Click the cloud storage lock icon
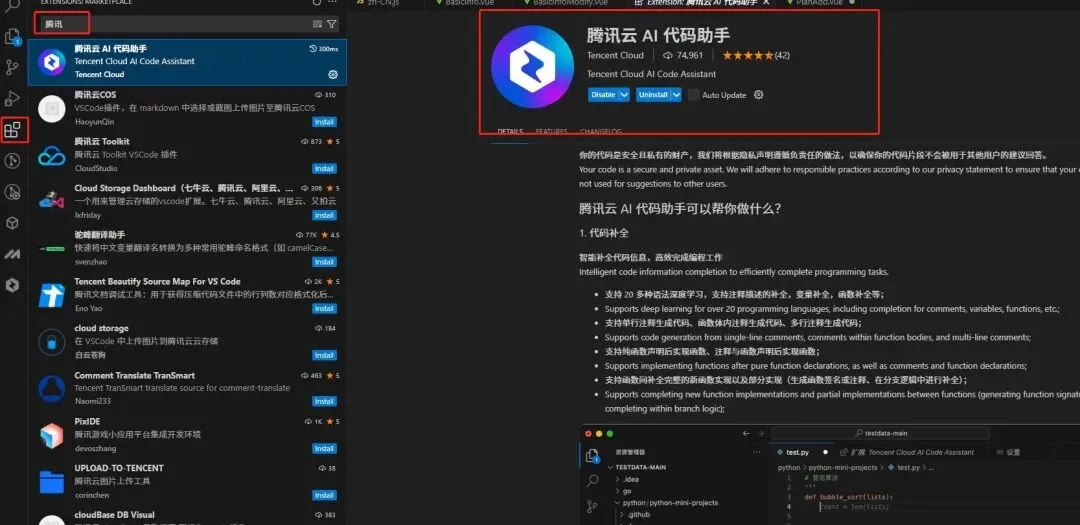Screen dimensions: 1080x525 (x=52, y=342)
